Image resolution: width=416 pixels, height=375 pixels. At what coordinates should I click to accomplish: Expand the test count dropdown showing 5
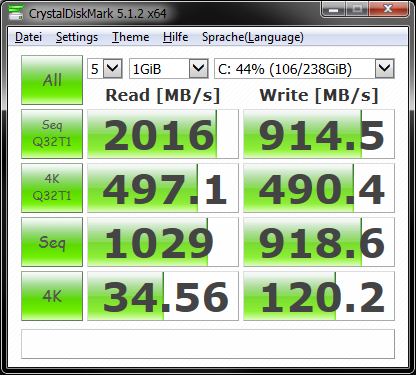point(112,69)
